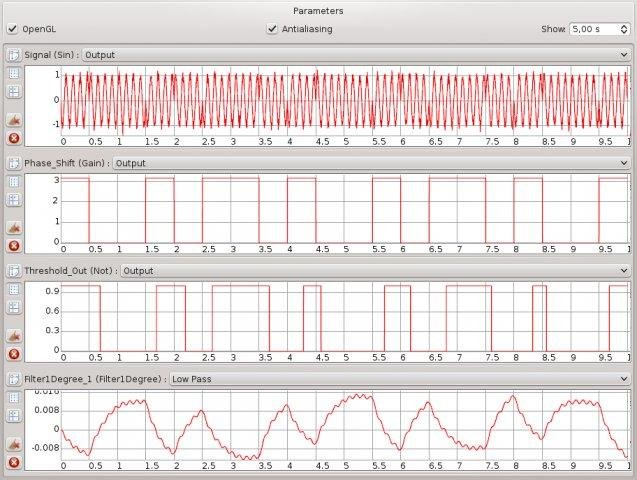Disable the OpenGL checkbox
Screen dimensions: 637x480
point(13,29)
